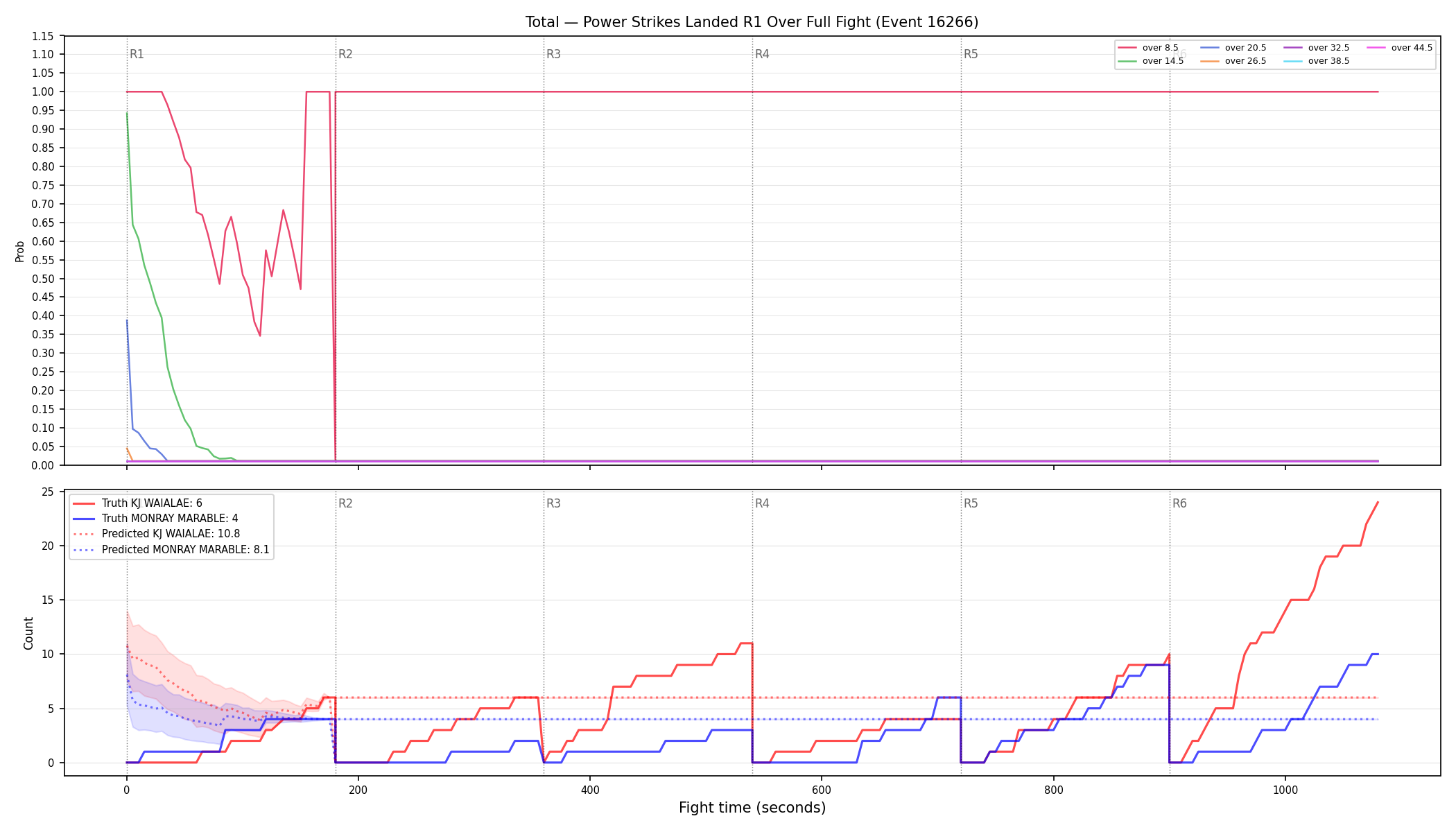Click the 20 tick on Count axis

48,546
